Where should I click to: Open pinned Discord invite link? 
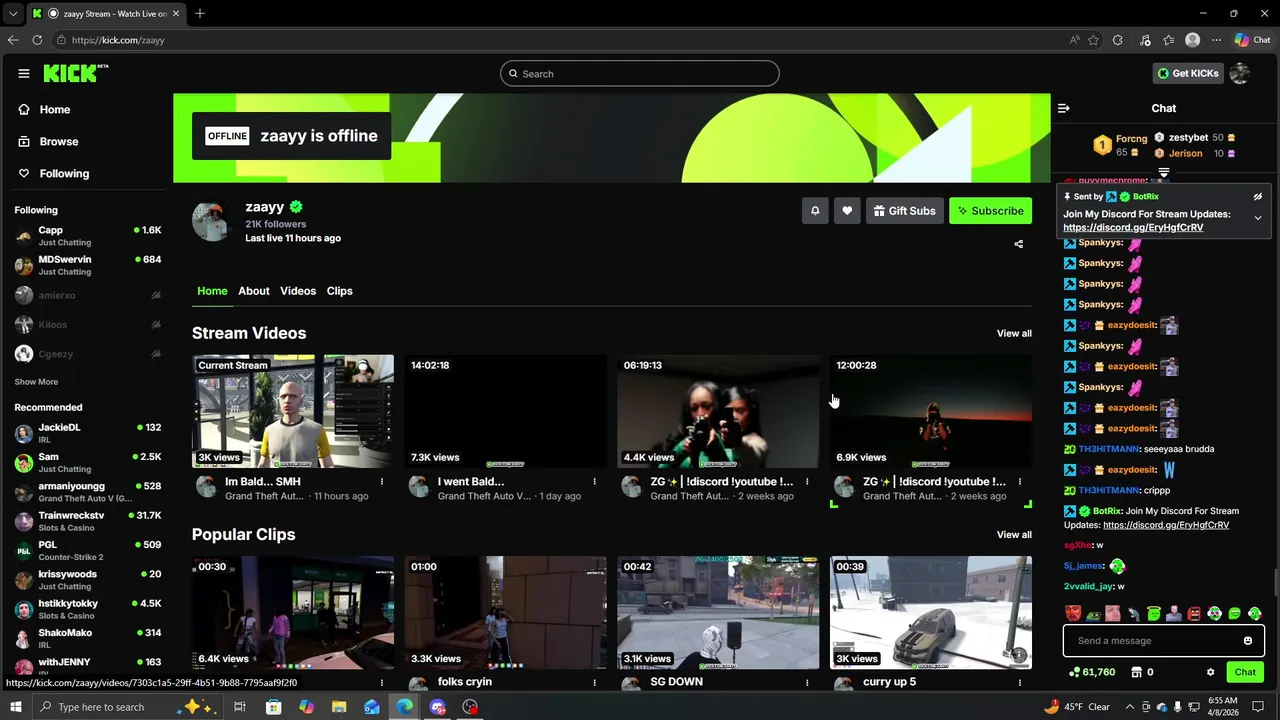pos(1133,228)
